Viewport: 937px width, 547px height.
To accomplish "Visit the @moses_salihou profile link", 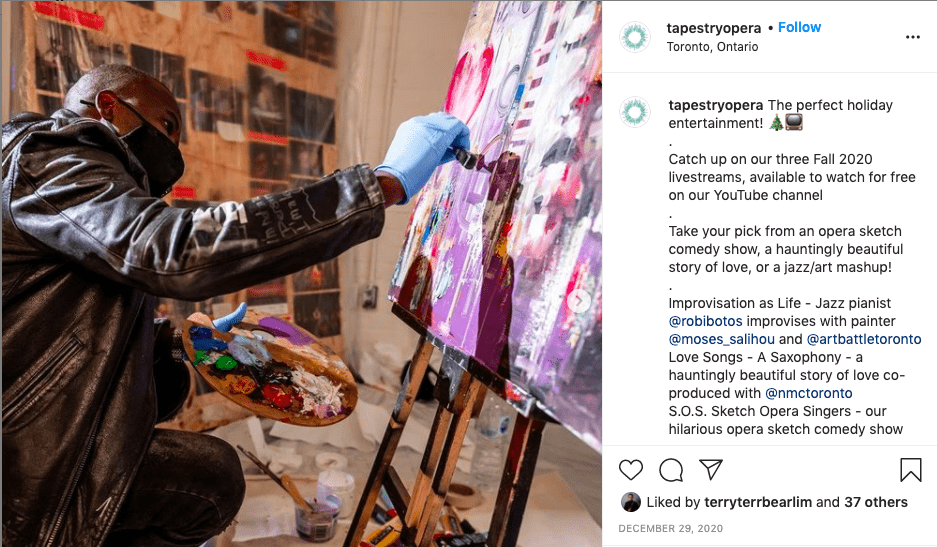I will (x=721, y=339).
